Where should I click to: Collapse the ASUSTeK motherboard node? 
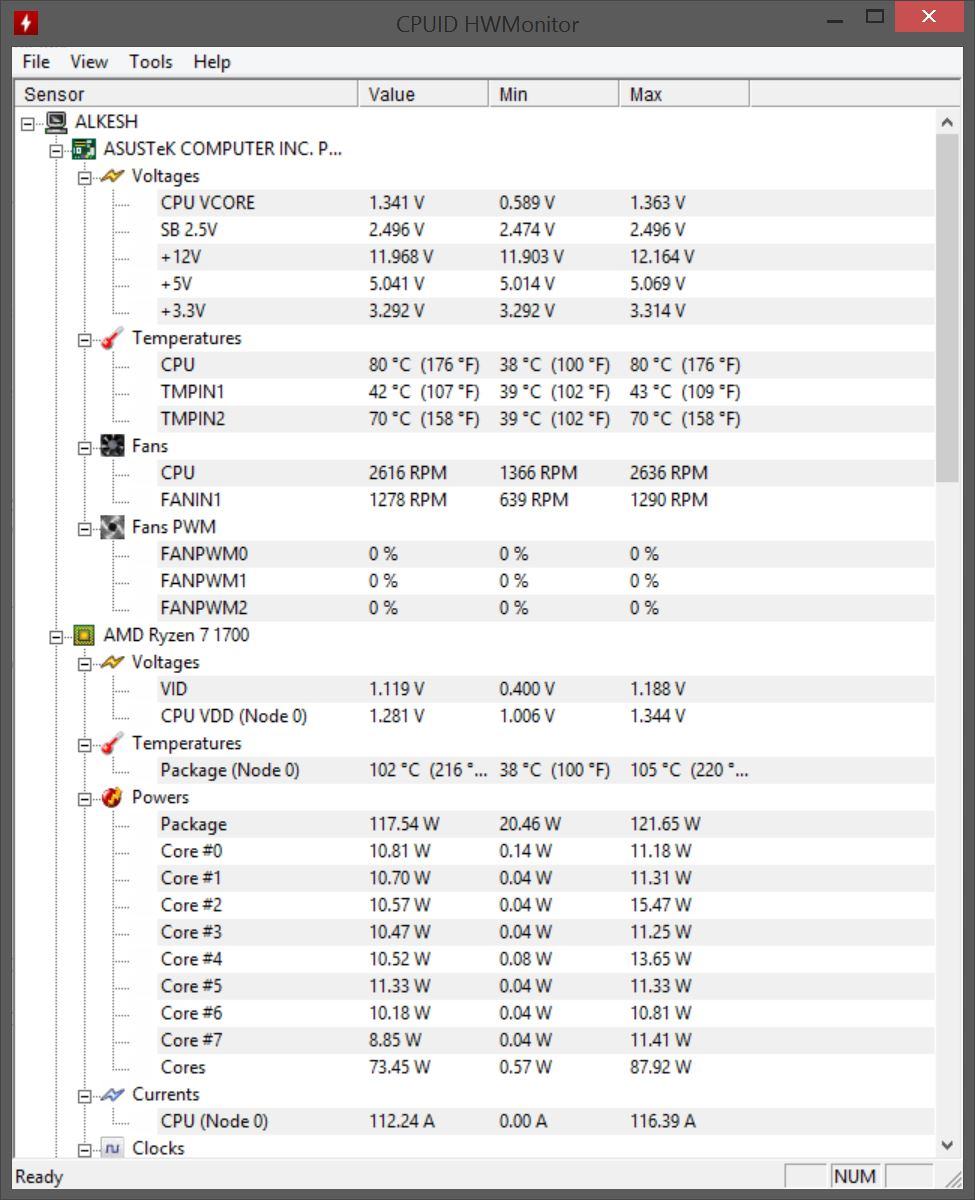pos(57,150)
